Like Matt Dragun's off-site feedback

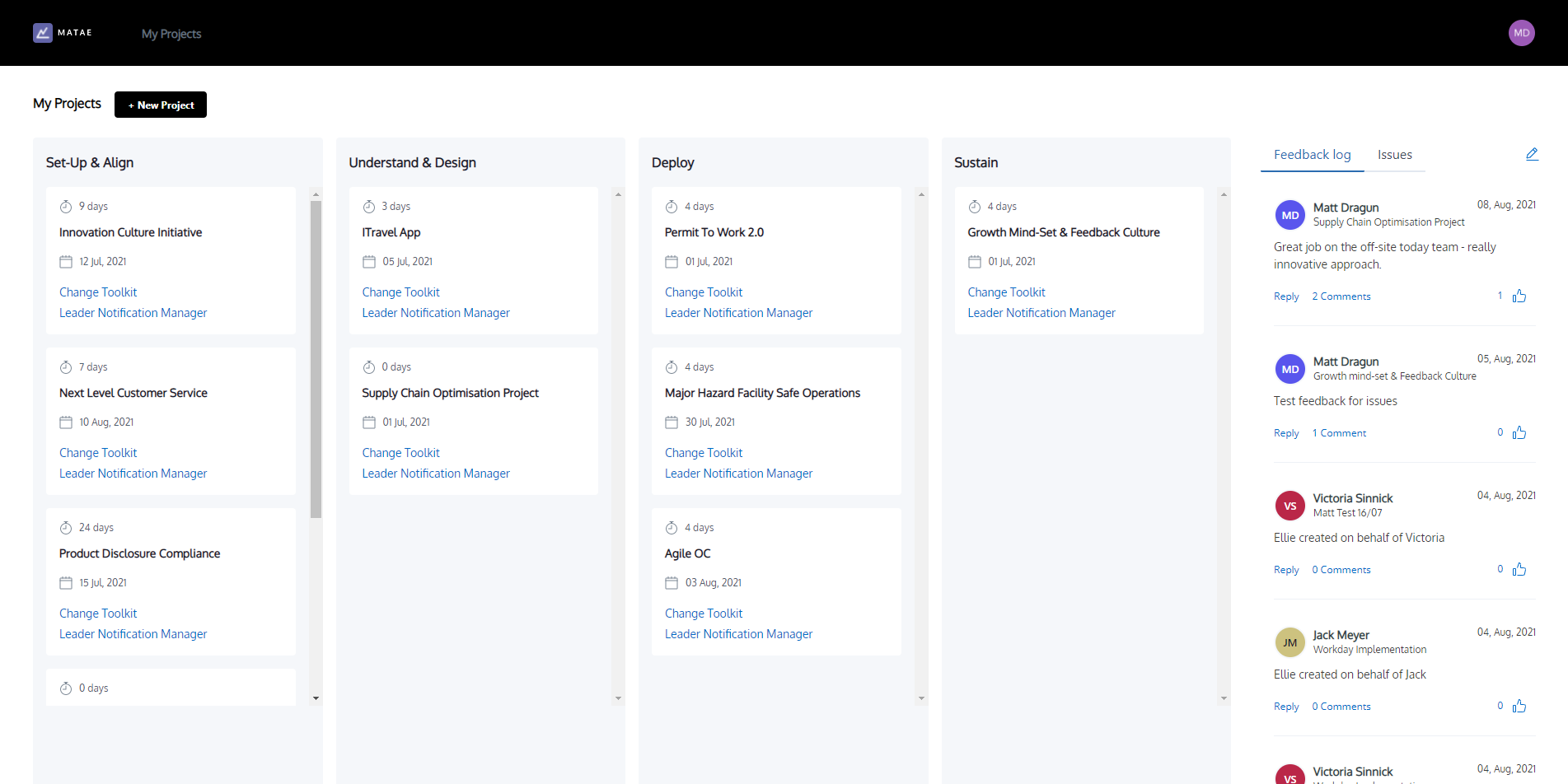point(1519,295)
